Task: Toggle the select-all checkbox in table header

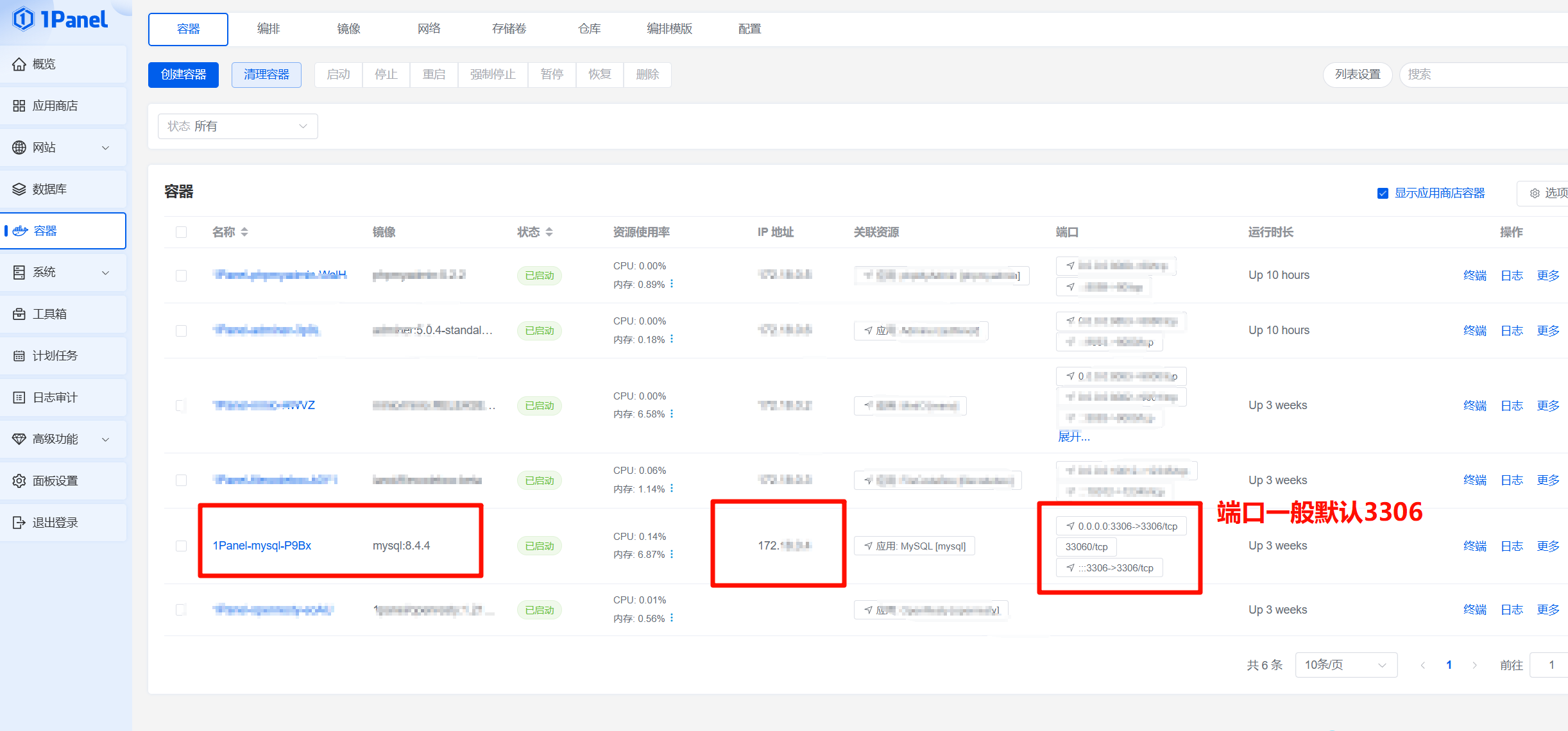Action: coord(182,232)
